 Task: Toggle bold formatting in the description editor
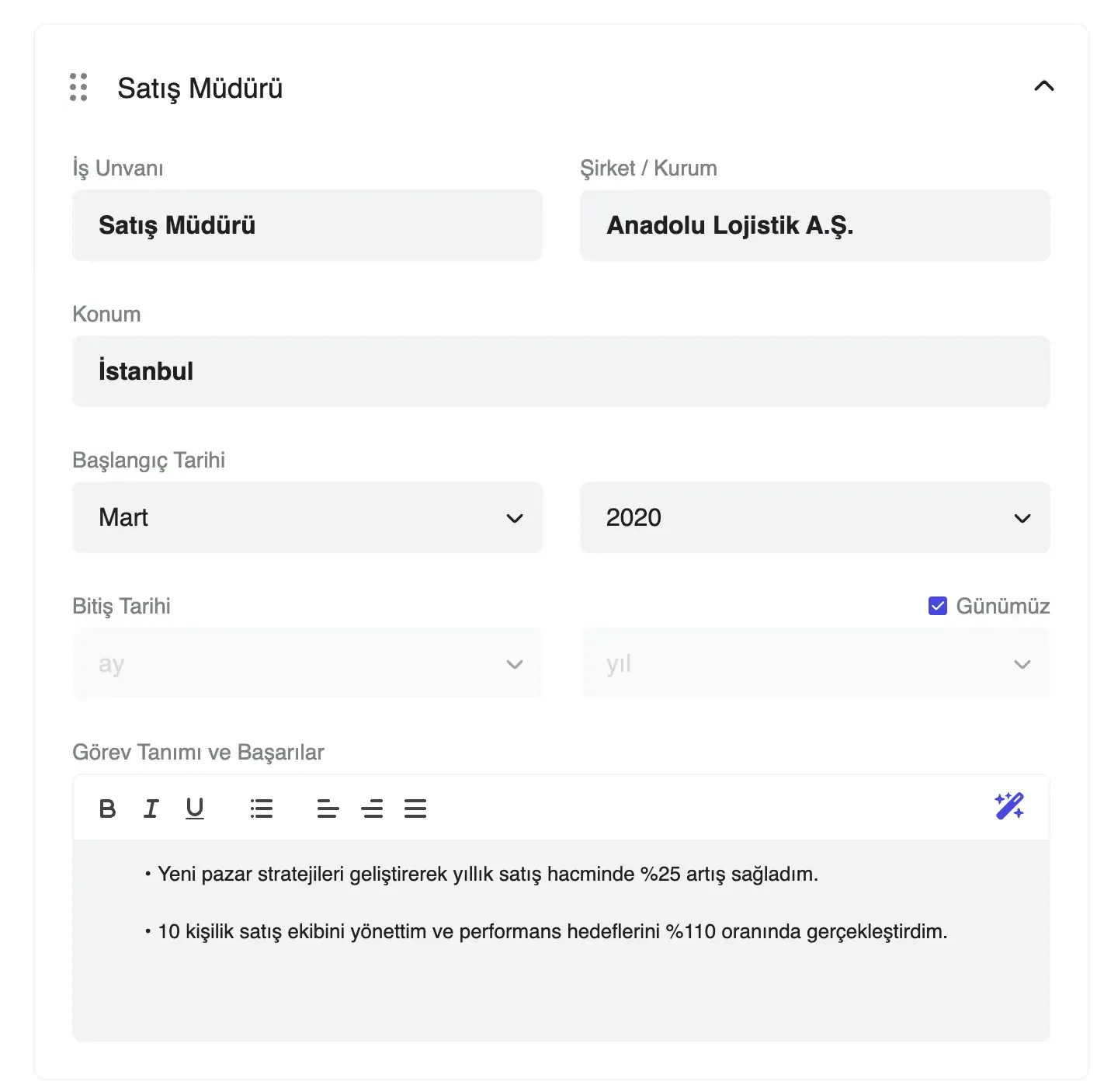(107, 808)
